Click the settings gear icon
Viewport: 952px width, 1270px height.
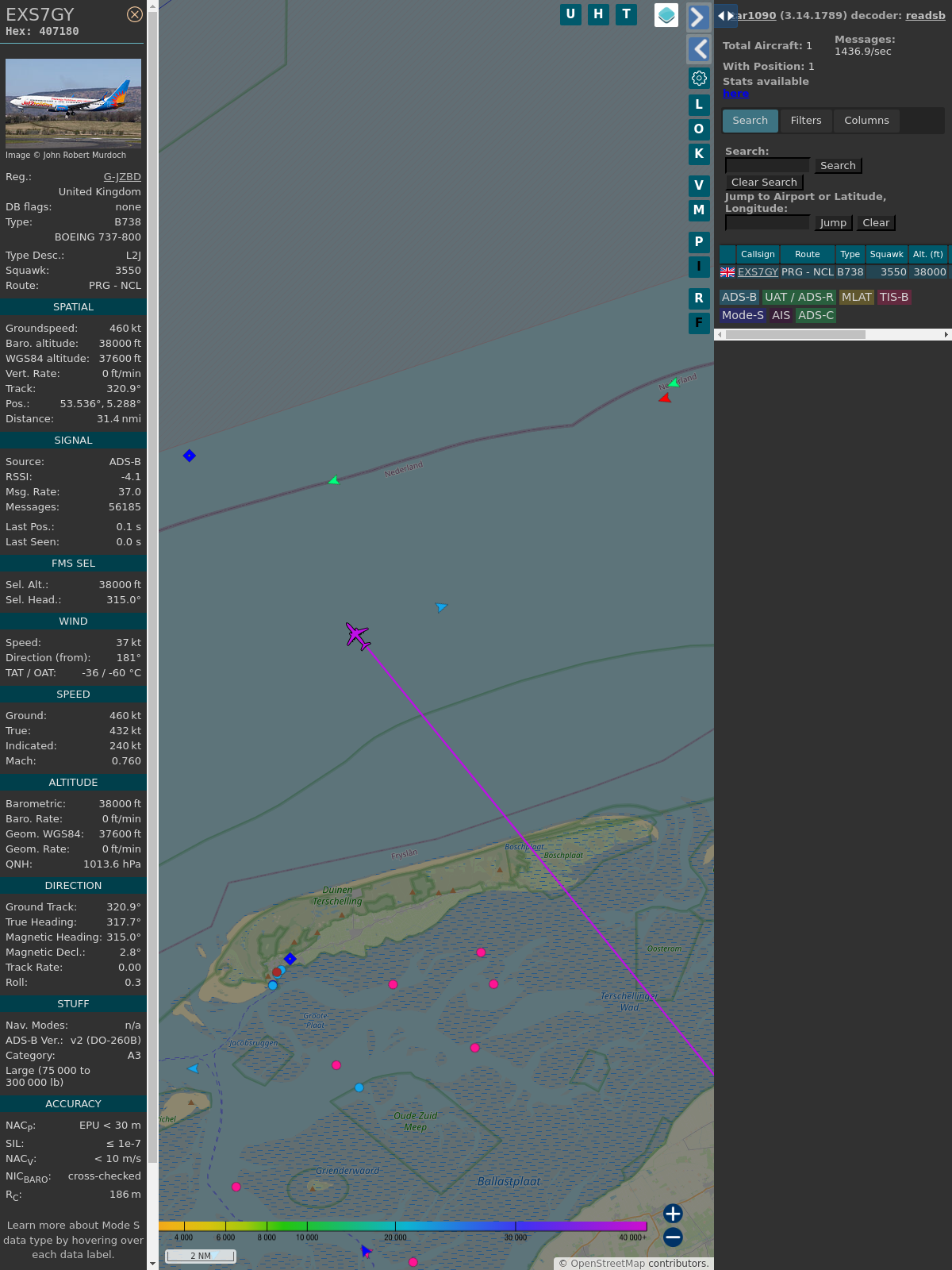[699, 78]
